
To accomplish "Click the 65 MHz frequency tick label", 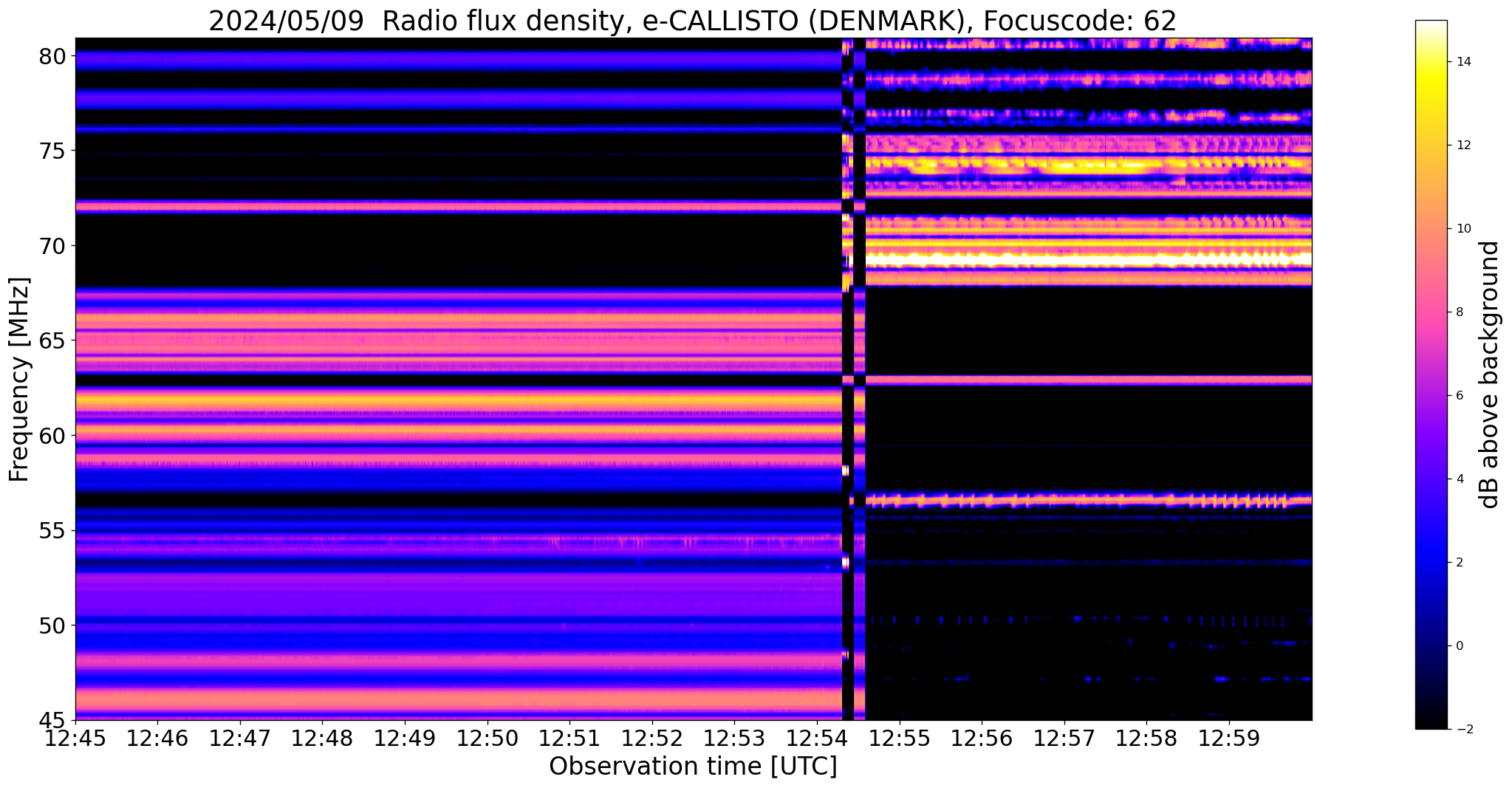I will click(52, 340).
